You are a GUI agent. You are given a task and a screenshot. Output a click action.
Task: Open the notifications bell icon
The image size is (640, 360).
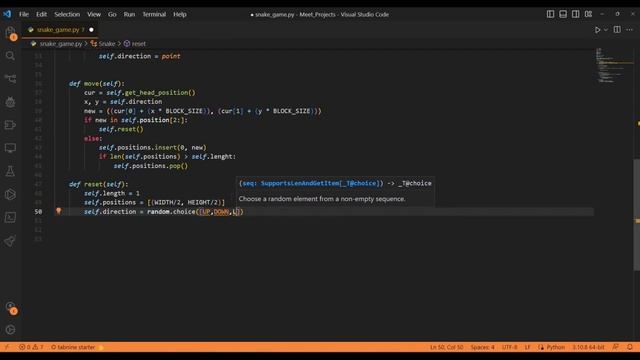pyautogui.click(x=630, y=347)
